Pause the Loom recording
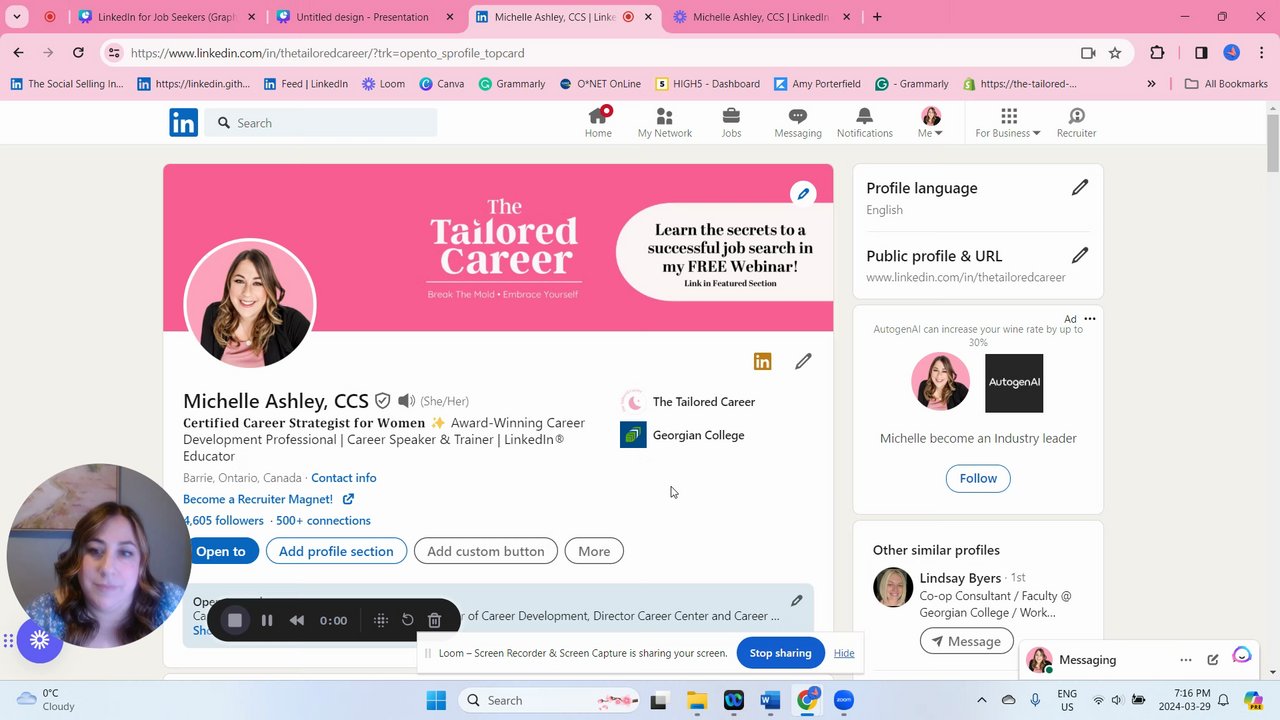 coord(267,620)
